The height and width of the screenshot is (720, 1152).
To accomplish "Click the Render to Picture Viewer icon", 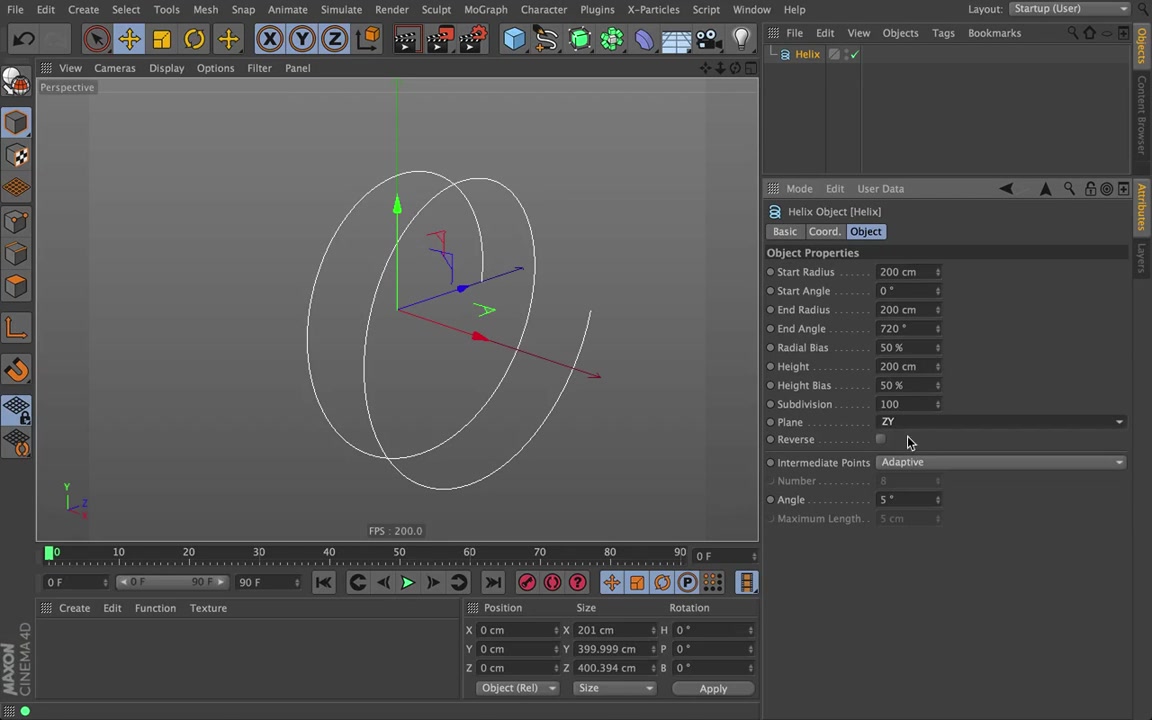I will [440, 39].
